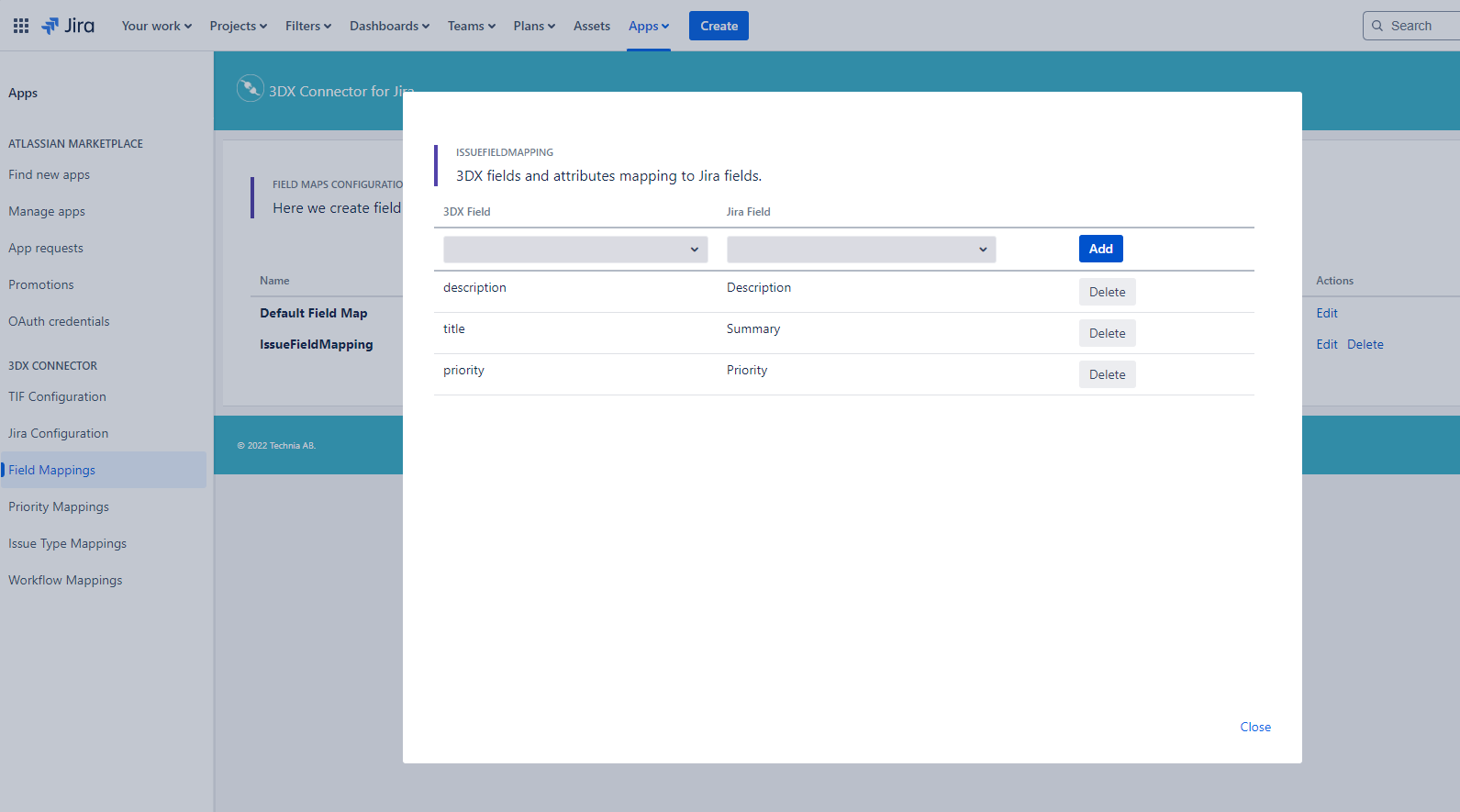This screenshot has width=1460, height=812.
Task: Click Delete for IssueFieldMapping
Action: point(1365,344)
